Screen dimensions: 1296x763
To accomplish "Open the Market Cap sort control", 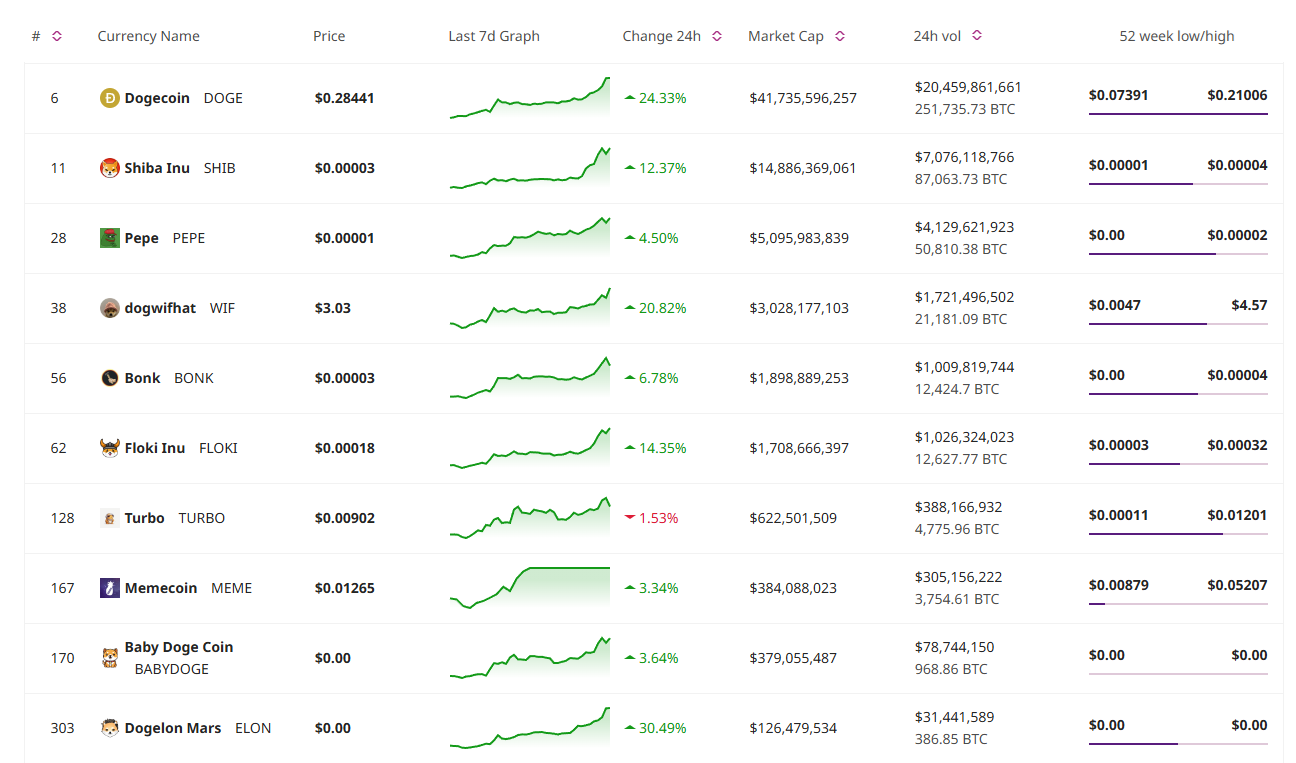I will [840, 35].
